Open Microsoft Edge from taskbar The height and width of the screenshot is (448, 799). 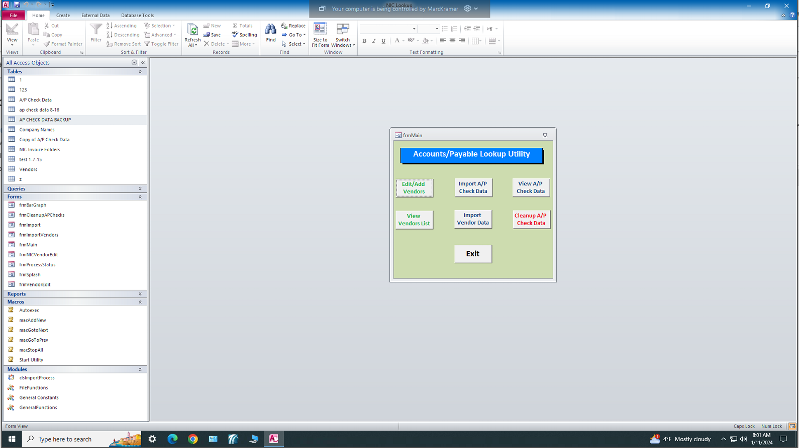tap(172, 439)
